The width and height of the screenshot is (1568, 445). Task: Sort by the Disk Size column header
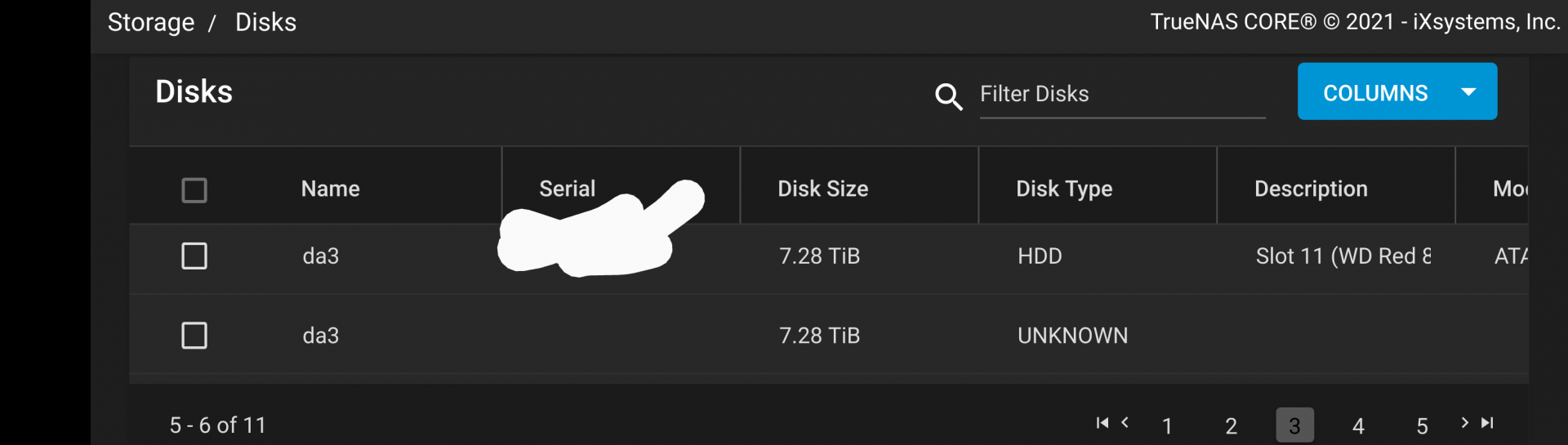(822, 189)
